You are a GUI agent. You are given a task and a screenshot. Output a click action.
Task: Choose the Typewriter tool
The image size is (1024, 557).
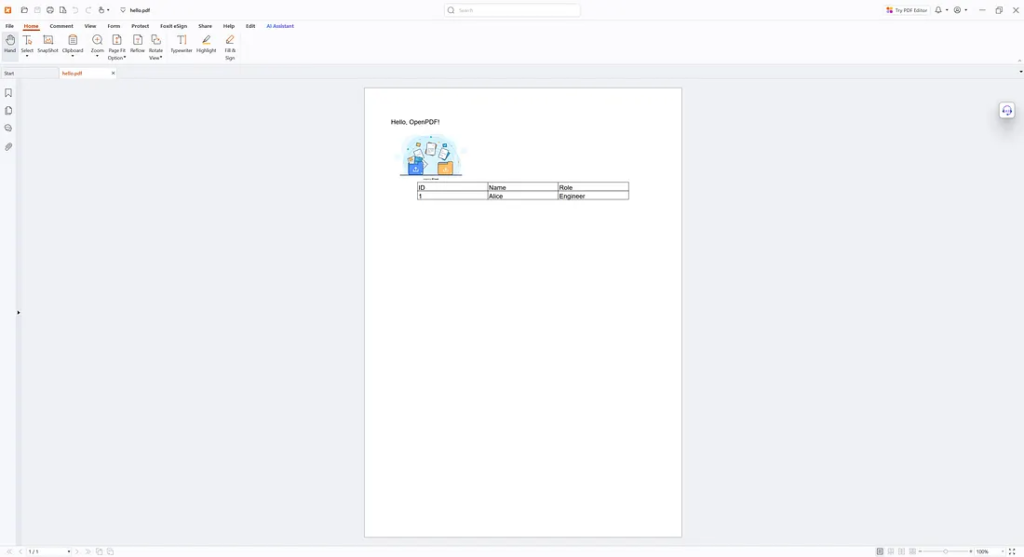coord(181,43)
